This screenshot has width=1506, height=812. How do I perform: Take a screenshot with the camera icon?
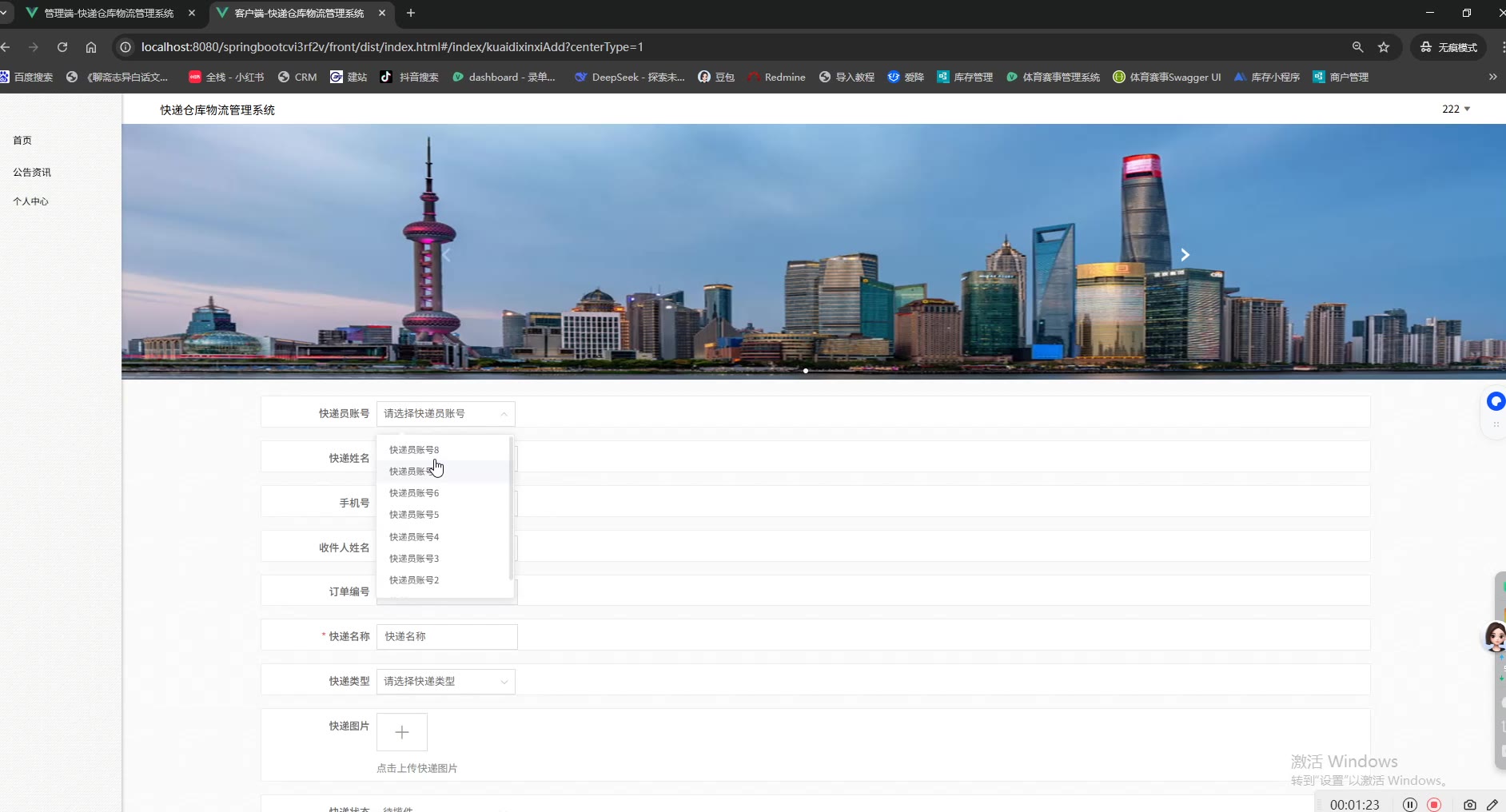tap(1469, 805)
